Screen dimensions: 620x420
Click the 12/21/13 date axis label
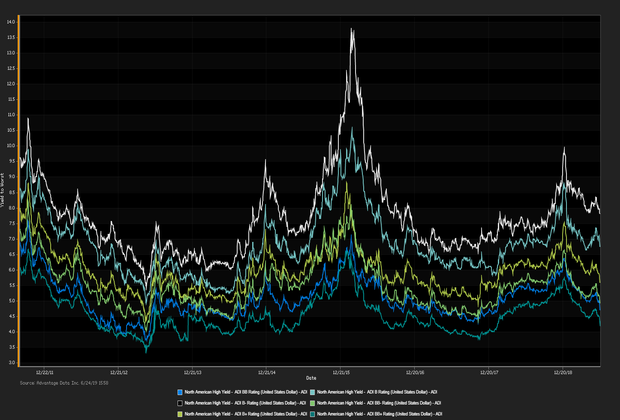(193, 373)
